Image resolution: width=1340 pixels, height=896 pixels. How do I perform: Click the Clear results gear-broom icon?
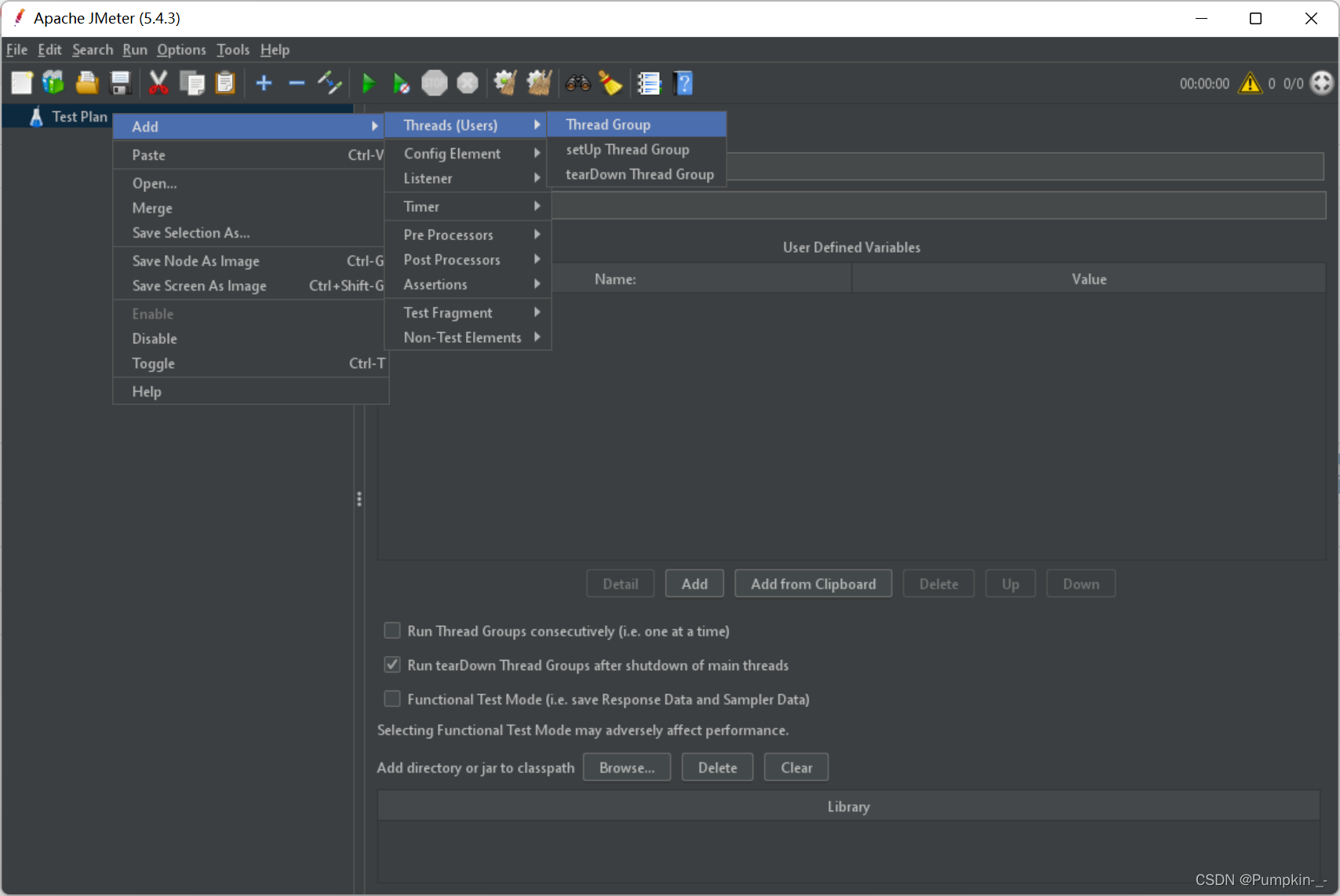(x=505, y=82)
